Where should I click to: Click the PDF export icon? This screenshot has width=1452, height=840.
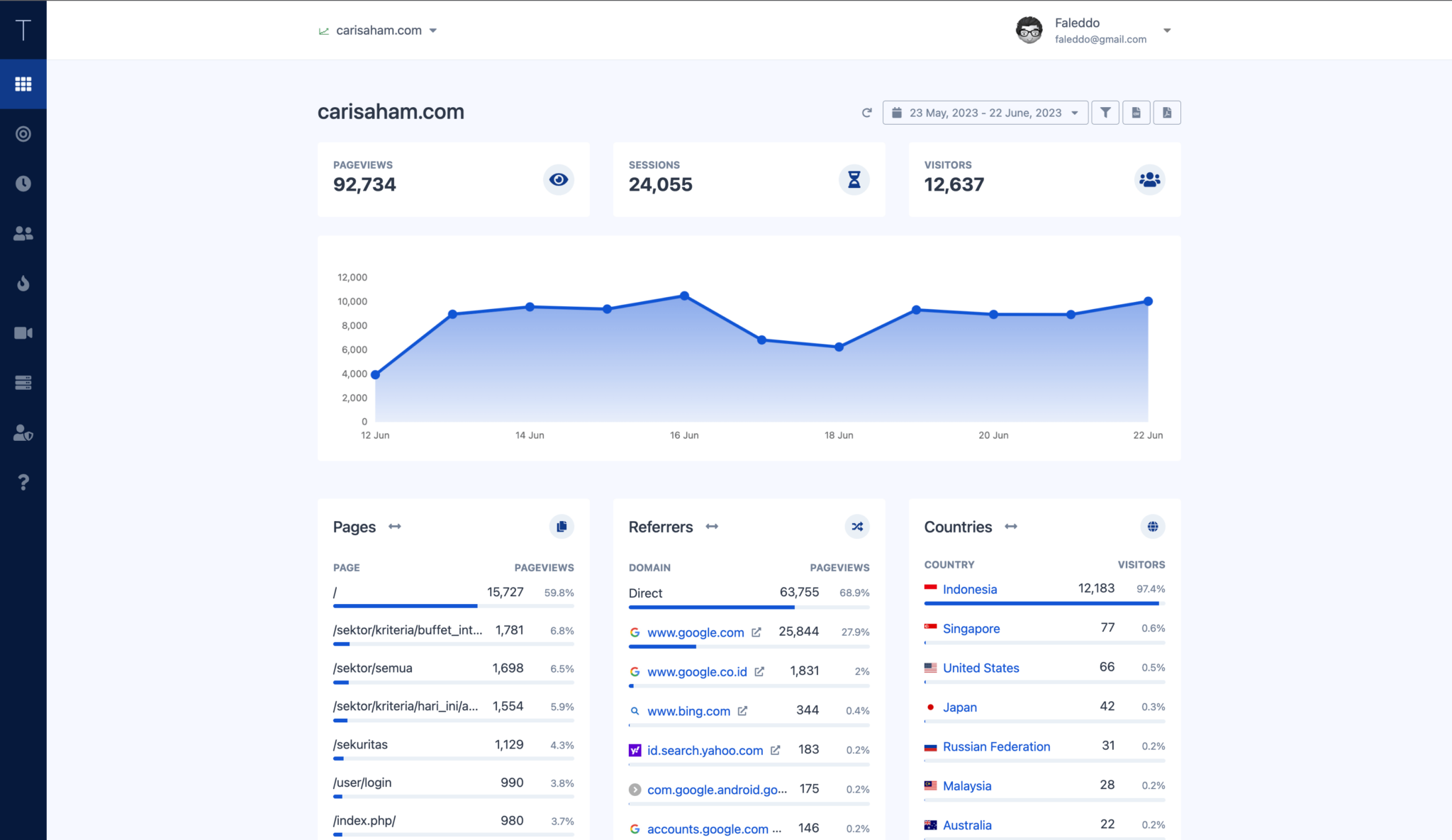point(1167,113)
